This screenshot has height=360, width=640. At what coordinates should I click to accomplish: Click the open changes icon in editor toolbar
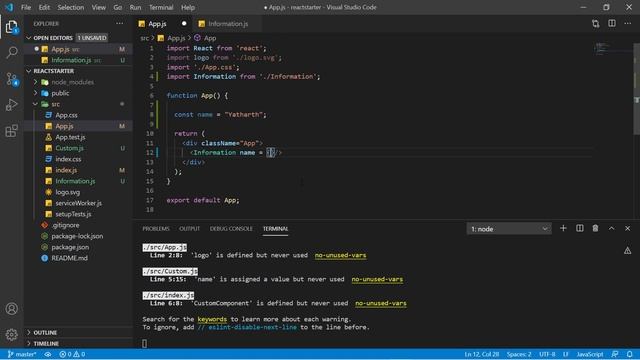pos(596,24)
